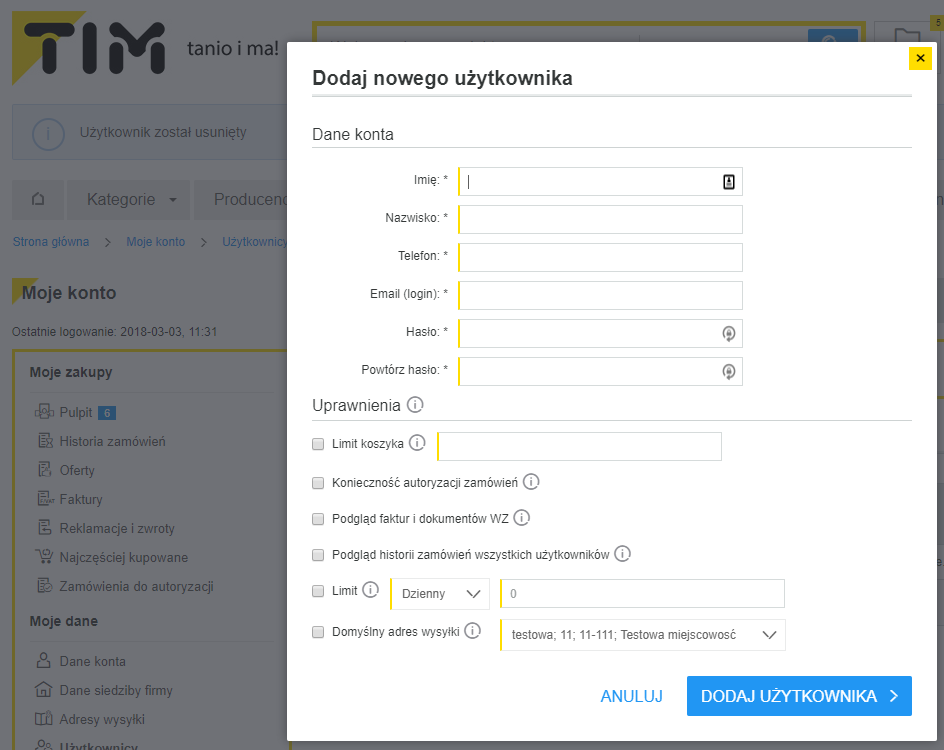
Task: Show info for Domyślny adres wysyłki
Action: pos(473,631)
